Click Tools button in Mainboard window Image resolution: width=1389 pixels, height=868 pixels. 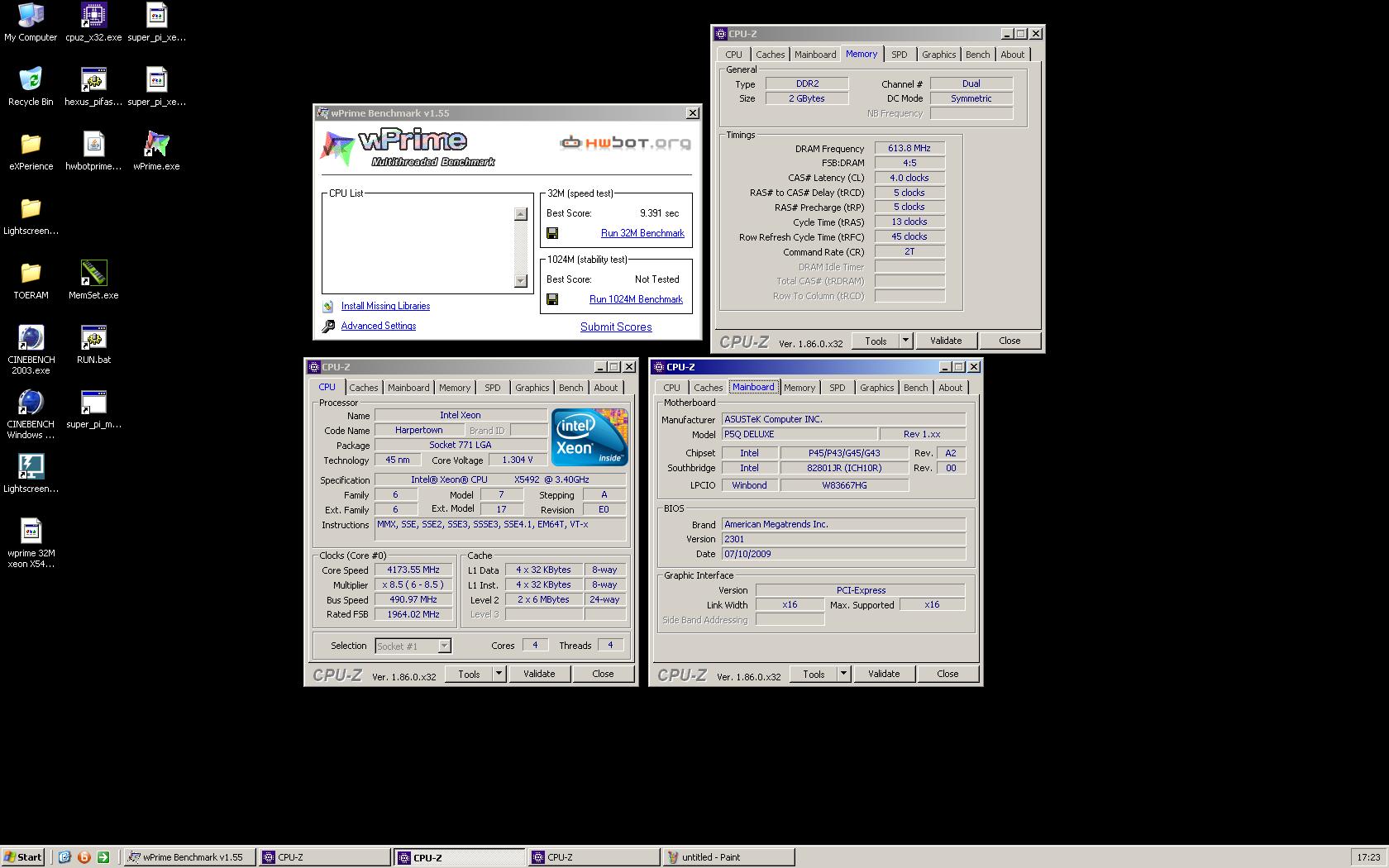[814, 674]
